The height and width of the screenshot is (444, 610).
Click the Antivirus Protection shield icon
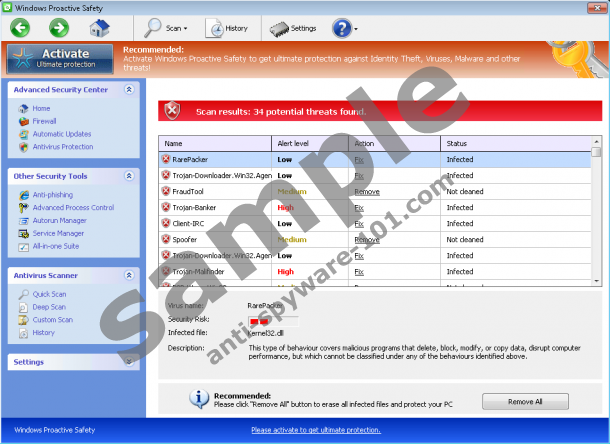click(x=23, y=147)
